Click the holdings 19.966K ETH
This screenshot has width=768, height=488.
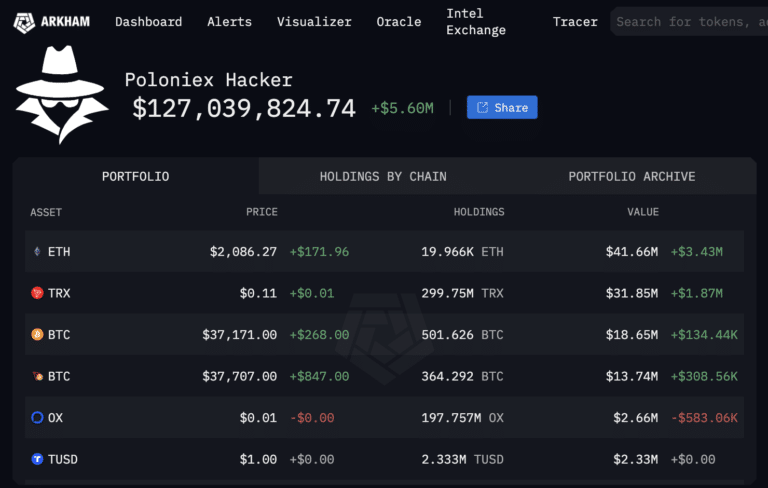click(462, 252)
